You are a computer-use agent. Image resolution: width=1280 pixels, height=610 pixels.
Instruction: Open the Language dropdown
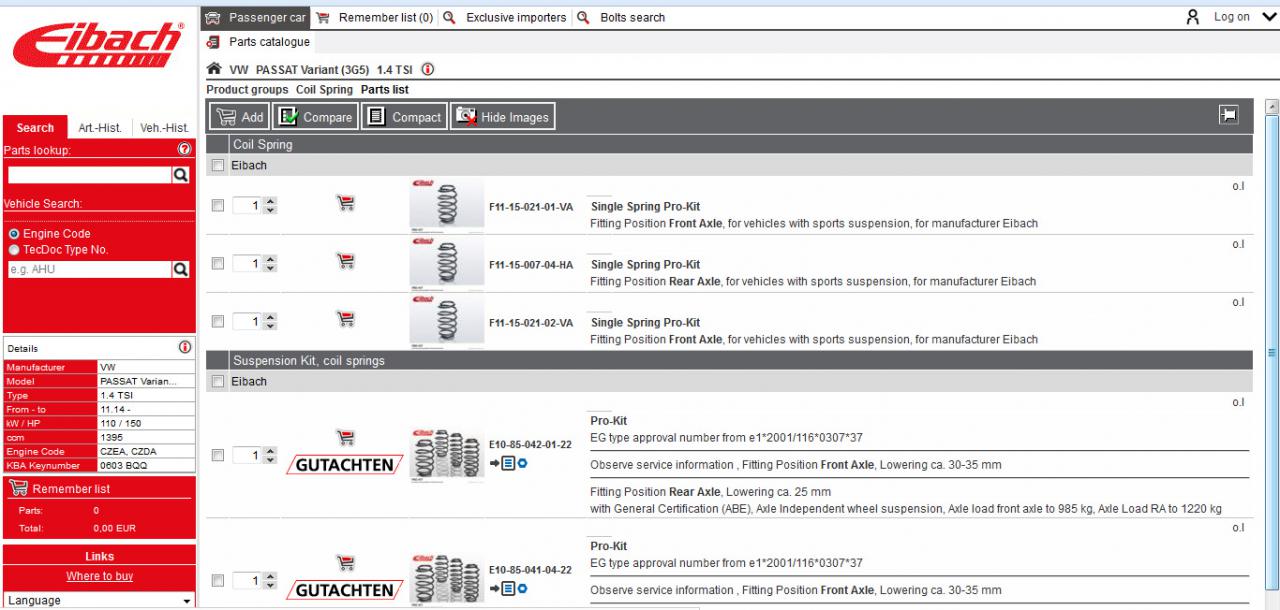click(x=99, y=600)
